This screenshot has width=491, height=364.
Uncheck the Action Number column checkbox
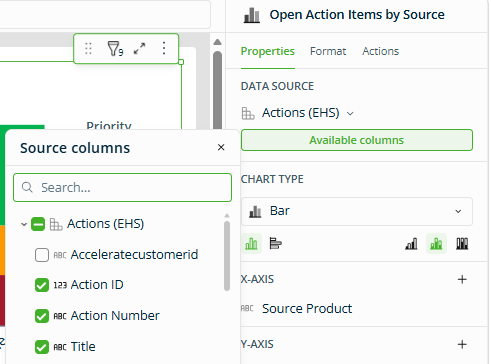click(42, 316)
